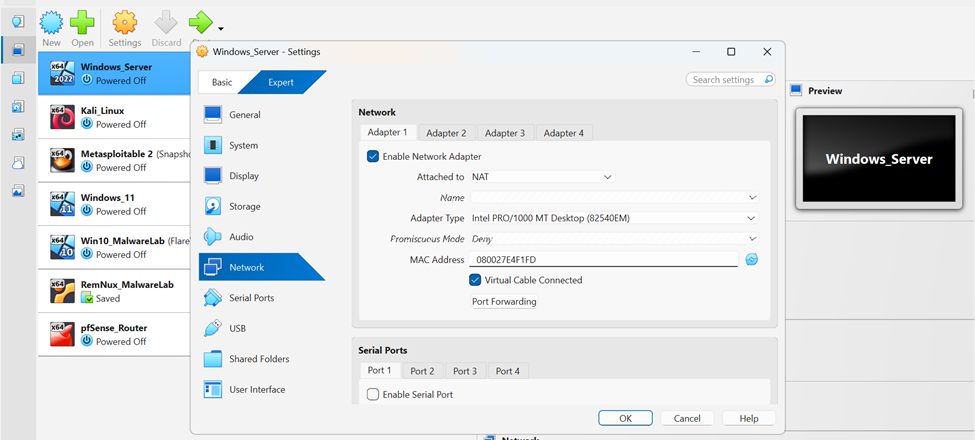Screen dimensions: 975x440
Task: Click the third icon in left tool strip
Action: [x=18, y=78]
